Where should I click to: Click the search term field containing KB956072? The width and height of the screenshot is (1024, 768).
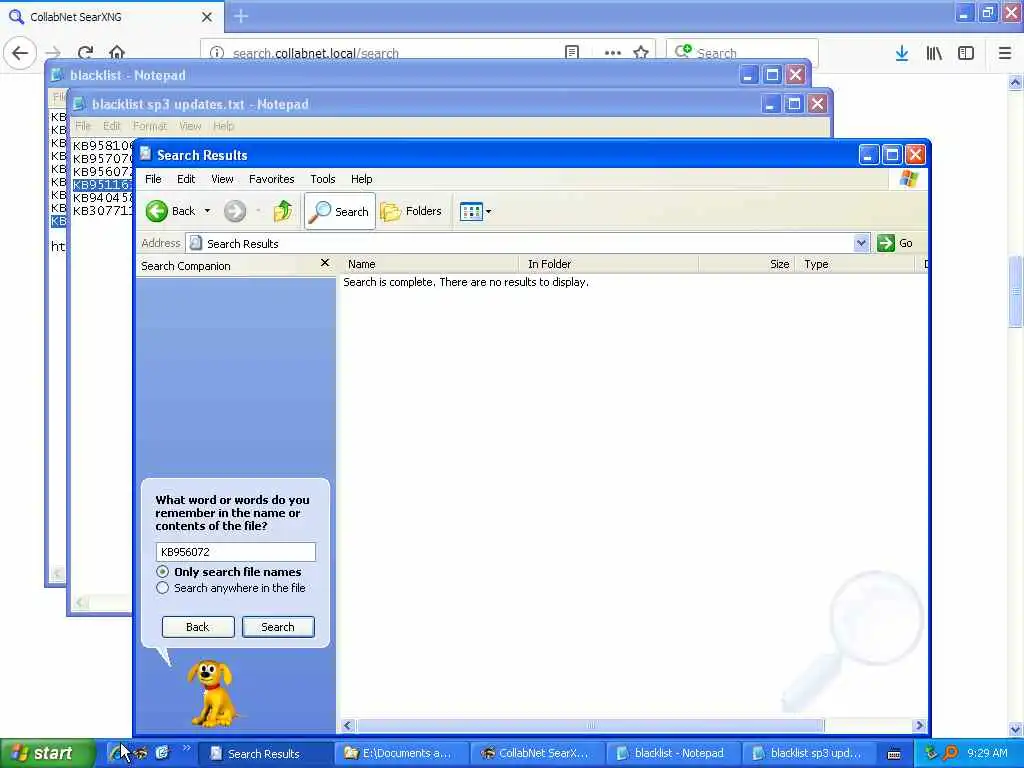click(x=235, y=552)
